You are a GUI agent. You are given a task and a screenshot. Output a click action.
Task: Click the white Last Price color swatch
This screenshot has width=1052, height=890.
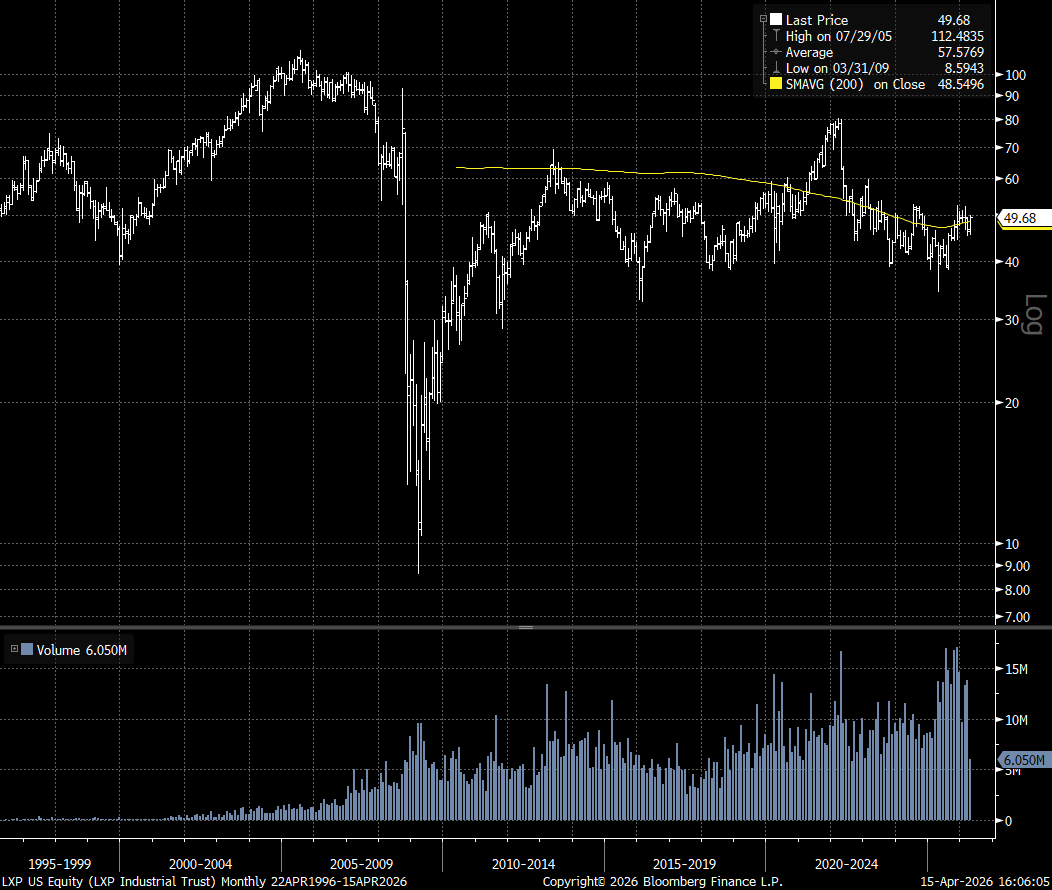click(x=776, y=19)
